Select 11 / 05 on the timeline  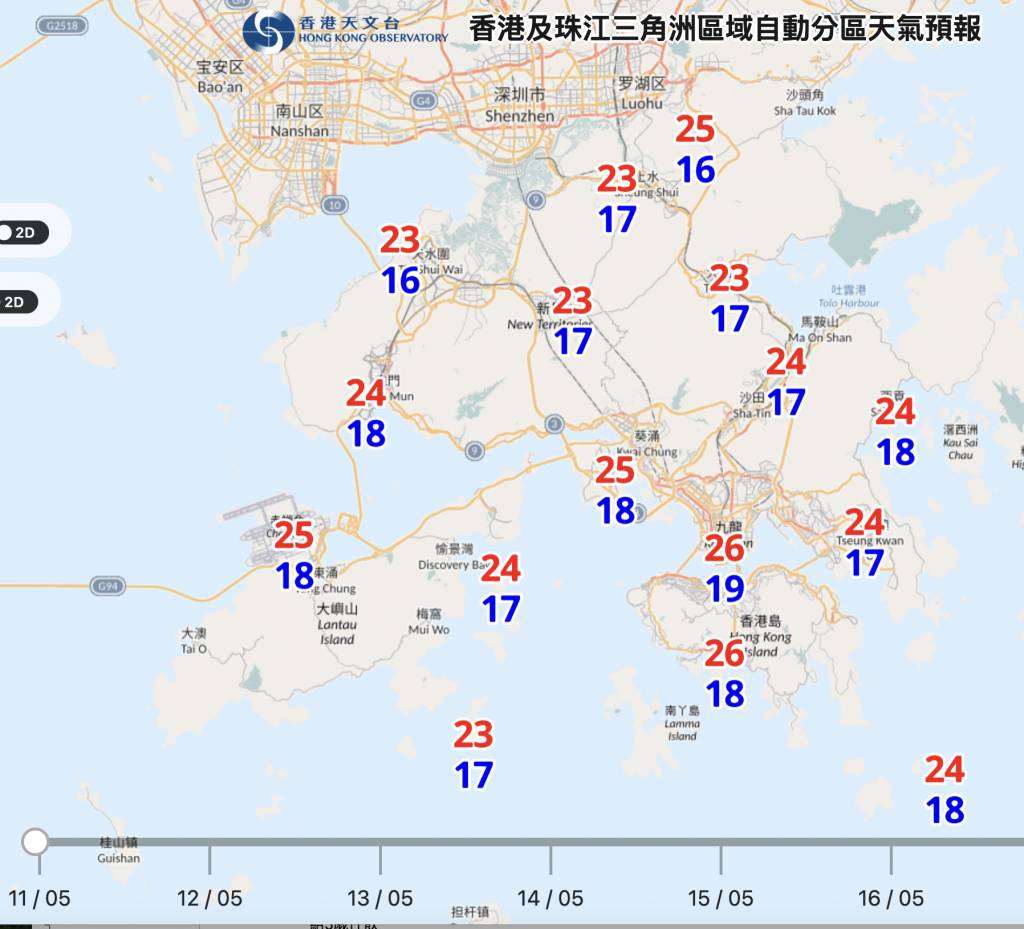[x=39, y=898]
